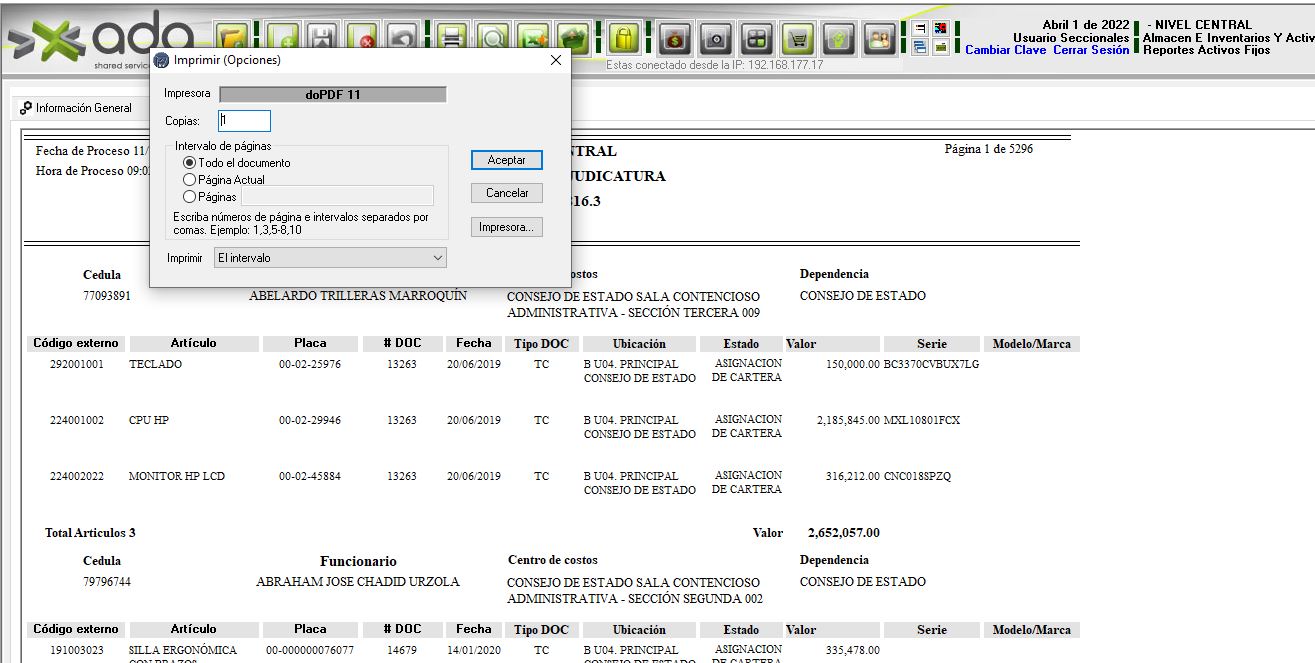Image resolution: width=1315 pixels, height=663 pixels.
Task: Select the 'Todo el documento' option
Action: point(190,163)
